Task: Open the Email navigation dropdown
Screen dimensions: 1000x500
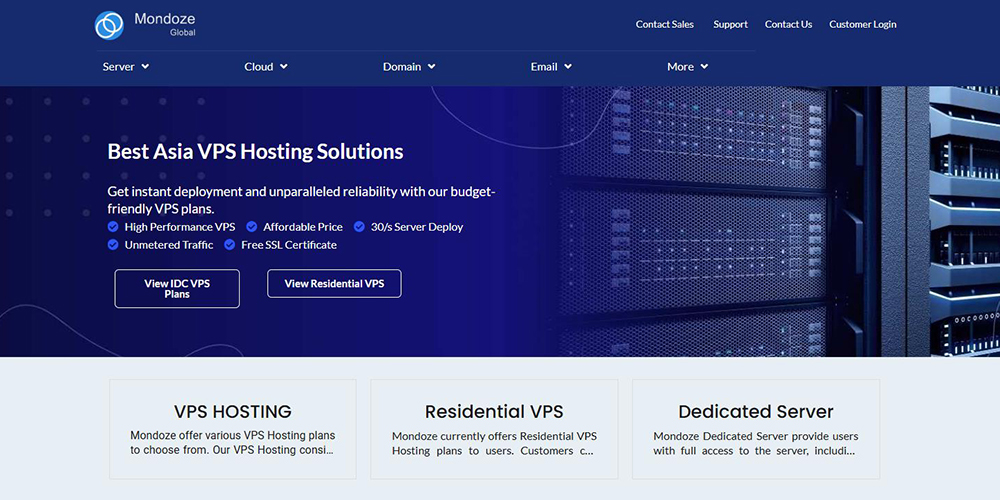Action: 551,66
